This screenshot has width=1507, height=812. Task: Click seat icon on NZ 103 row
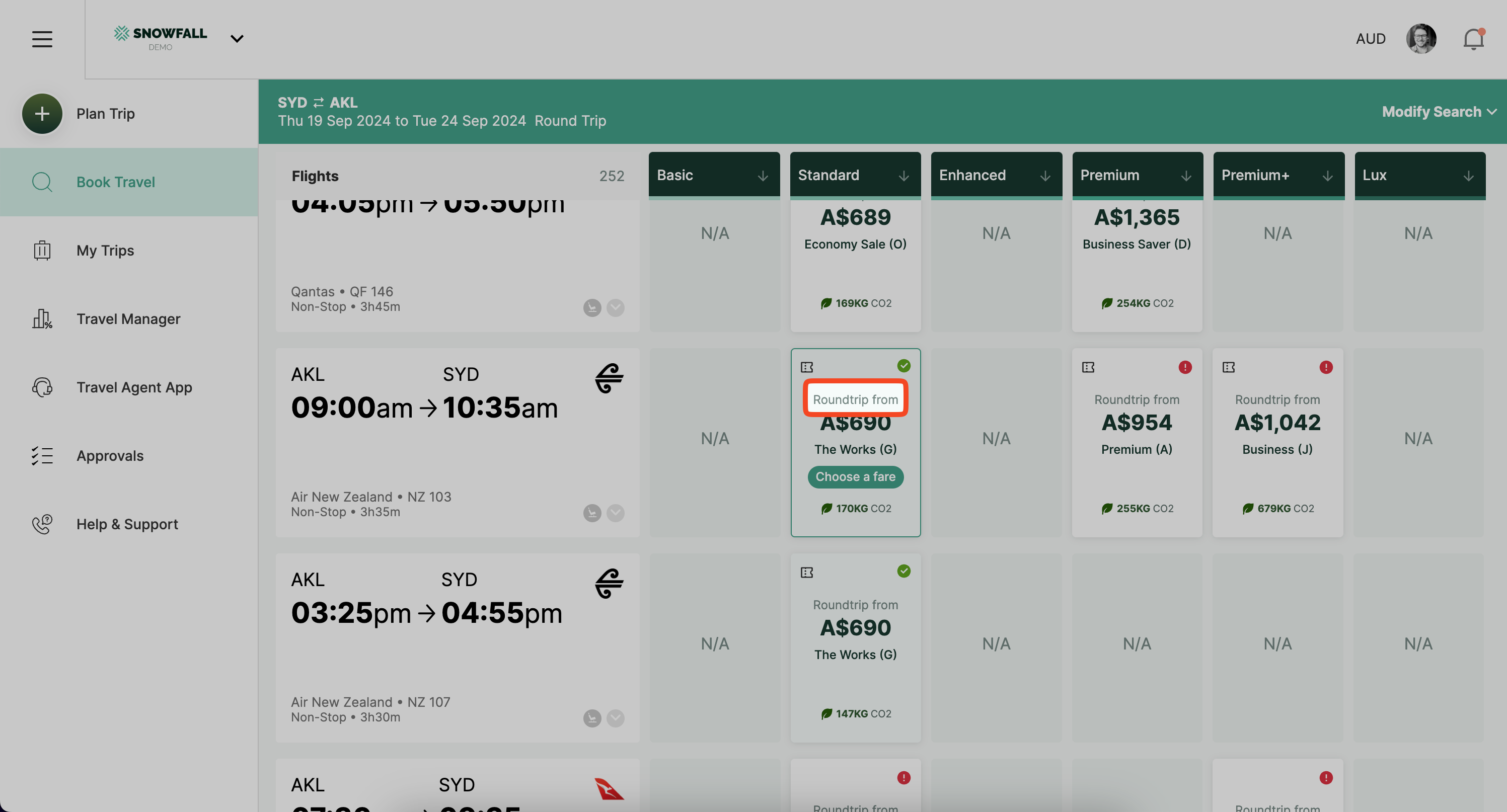tap(592, 513)
